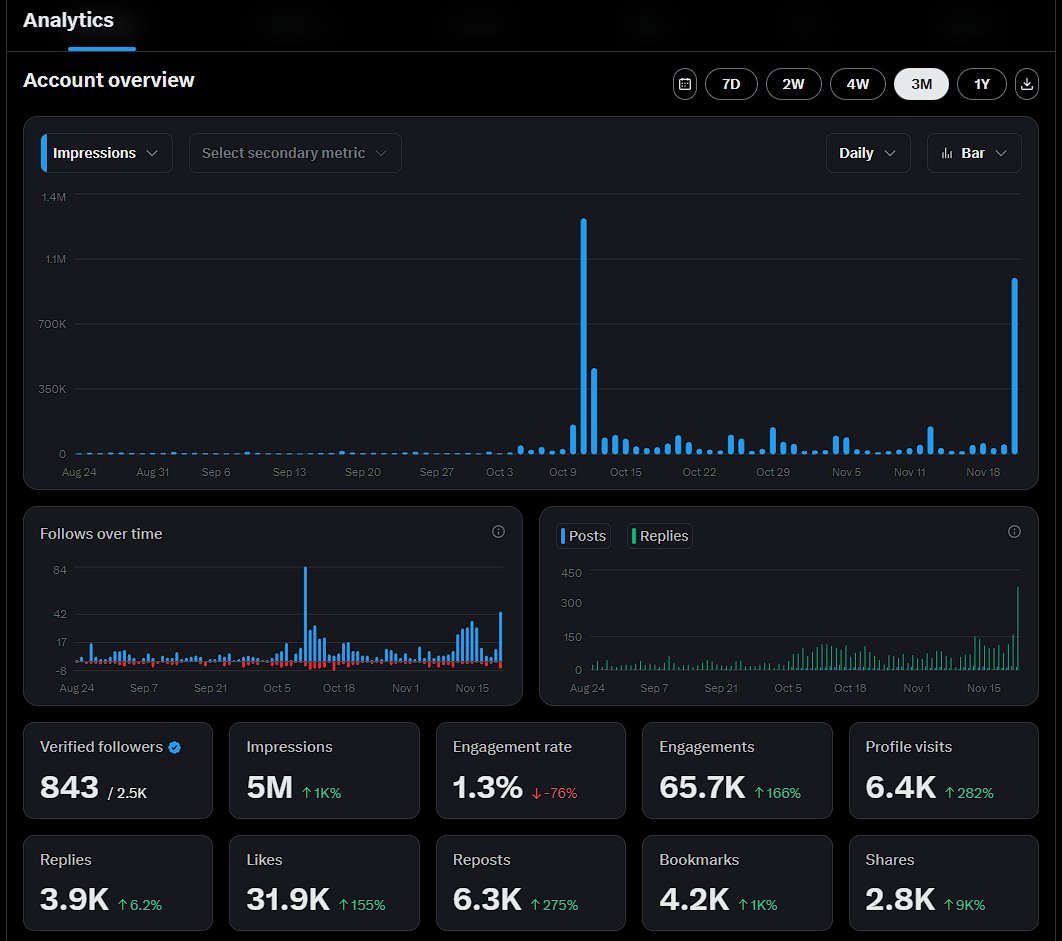The image size is (1062, 941).
Task: Click the verified badge next to Verified followers
Action: tap(175, 747)
